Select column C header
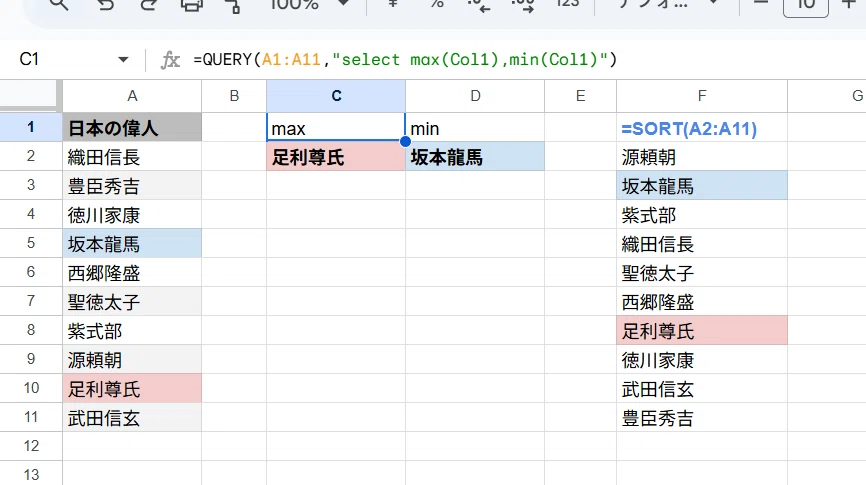Screen dimensions: 866x485 pyautogui.click(x=336, y=96)
